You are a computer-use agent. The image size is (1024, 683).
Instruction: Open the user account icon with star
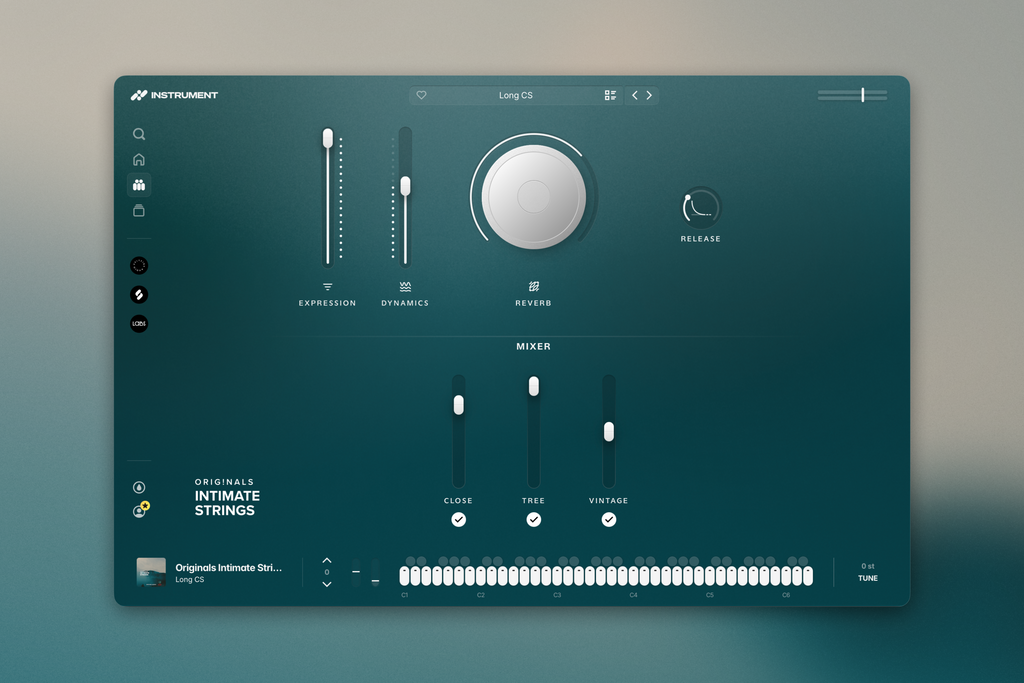tap(140, 510)
